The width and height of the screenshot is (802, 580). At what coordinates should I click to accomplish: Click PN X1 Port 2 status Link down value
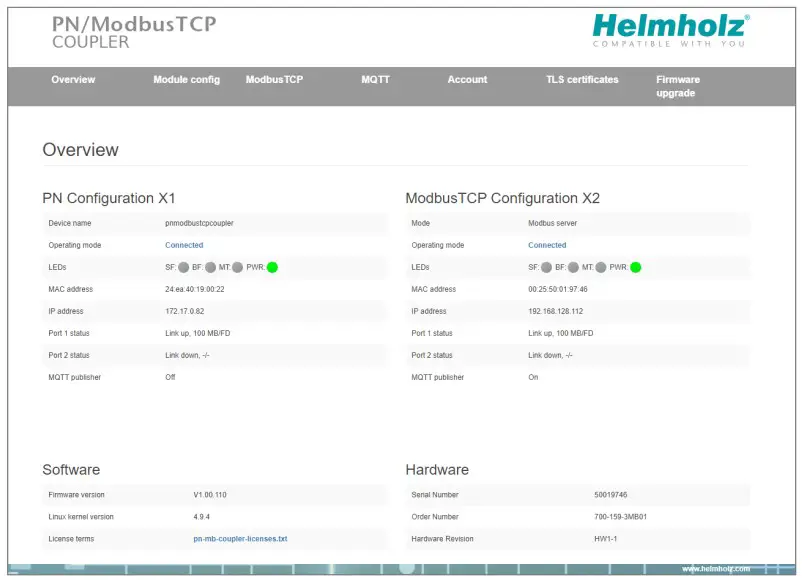(187, 355)
